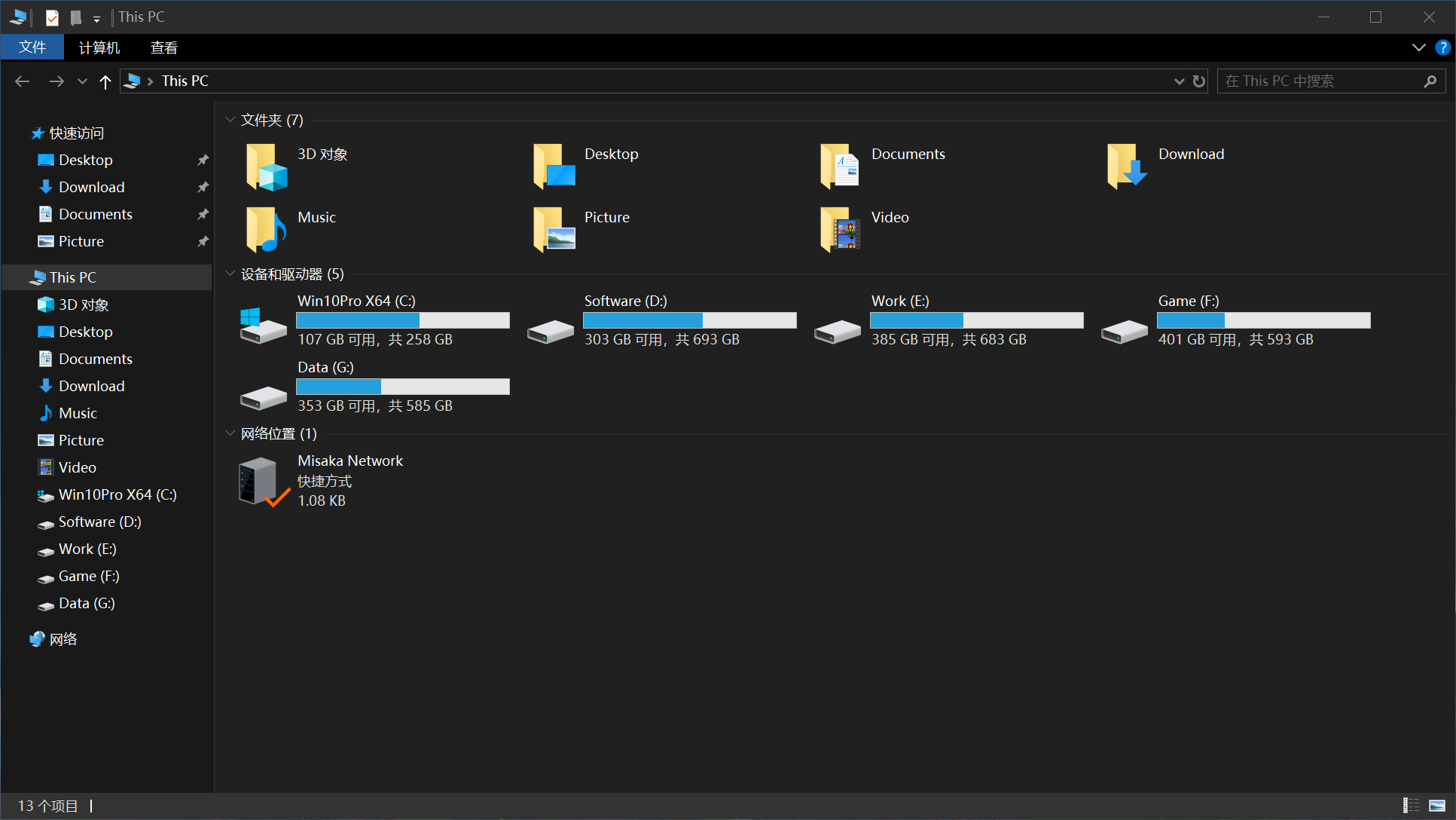This screenshot has height=820, width=1456.
Task: Unpin Desktop from quick access
Action: [203, 160]
